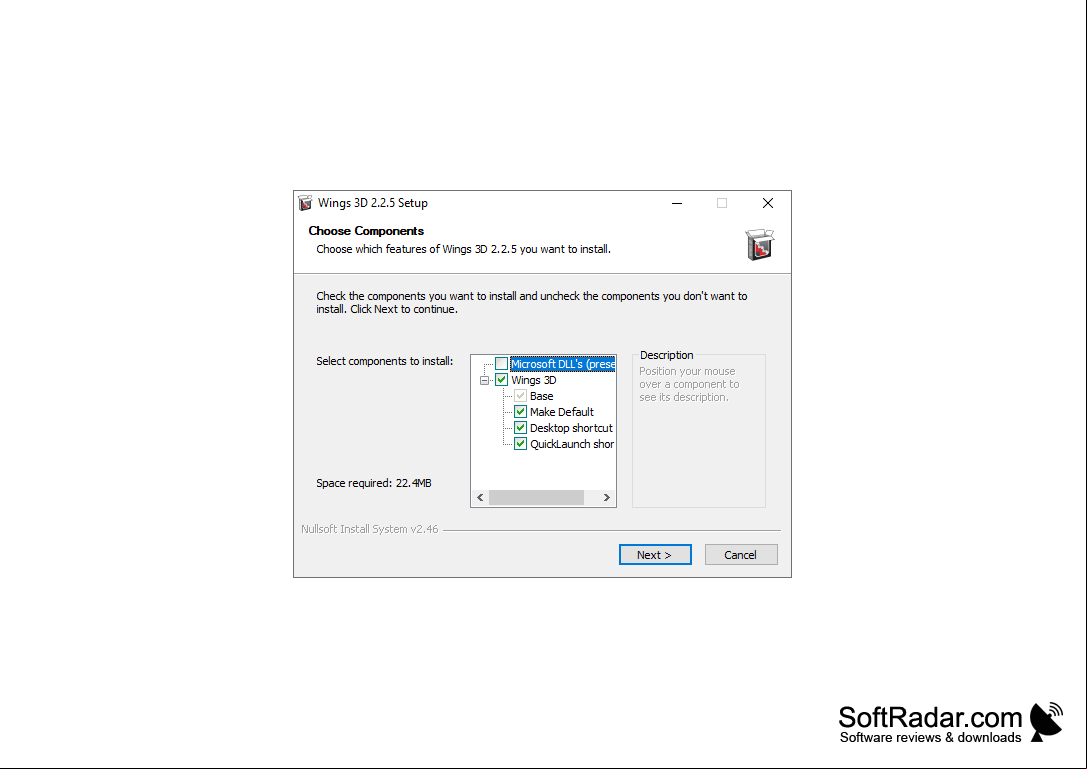Click the Cancel button
Viewport: 1087px width, 769px height.
(741, 555)
